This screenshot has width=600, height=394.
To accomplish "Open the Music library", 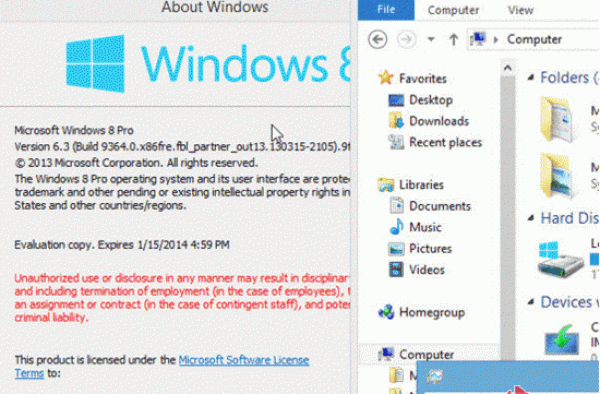I will [x=425, y=228].
